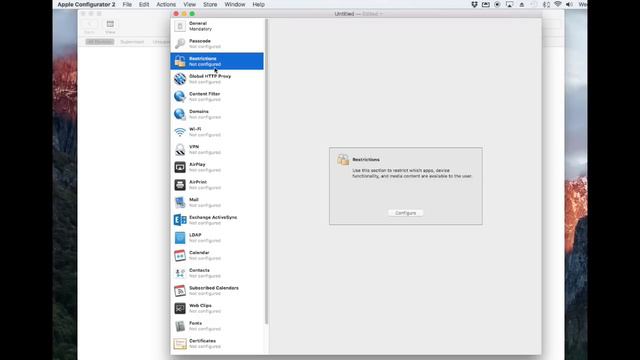Select the 'Passcode' row label
640x360 pixels.
[x=200, y=41]
